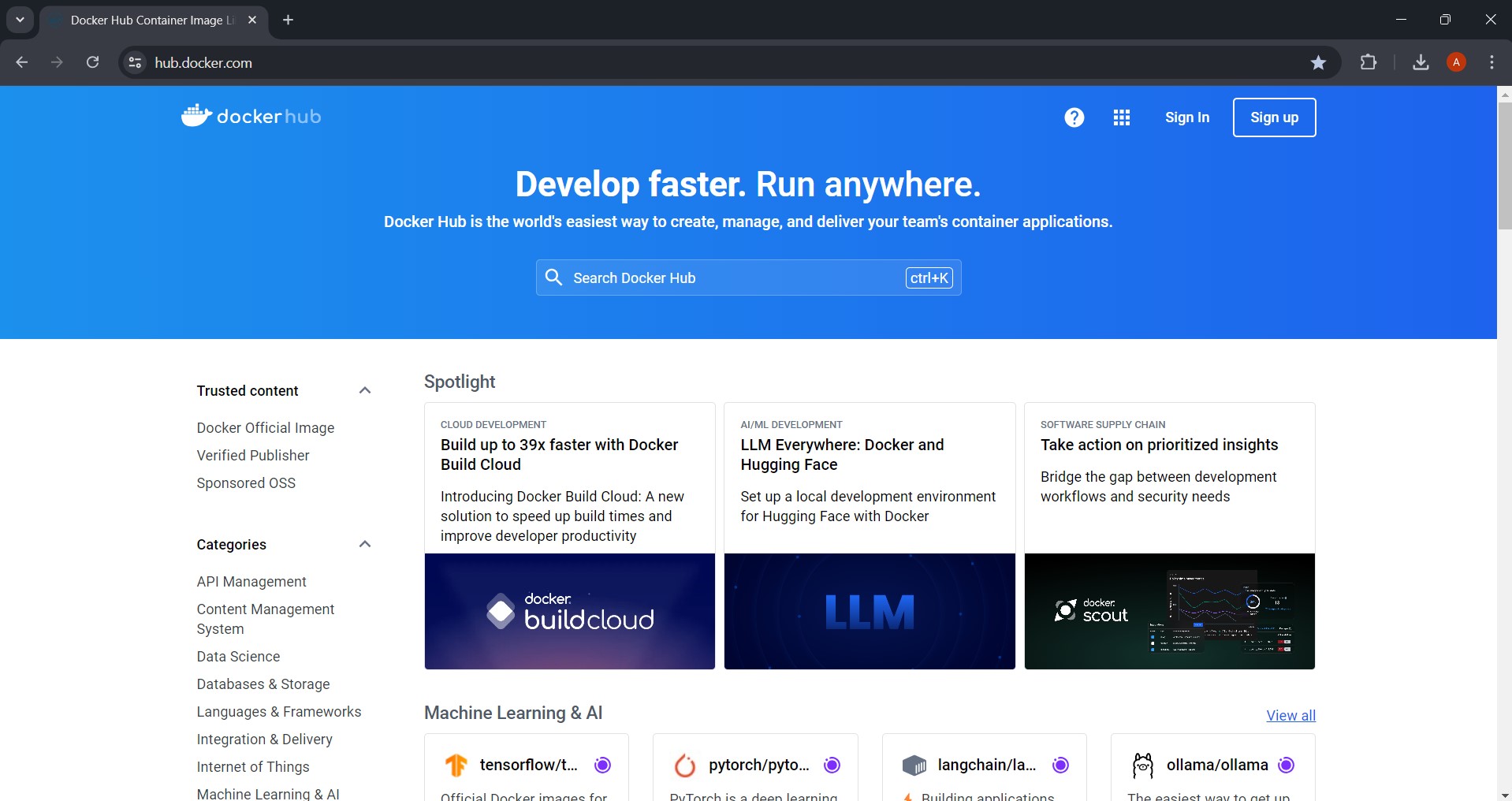Image resolution: width=1512 pixels, height=801 pixels.
Task: Click the Sign up button
Action: coord(1274,117)
